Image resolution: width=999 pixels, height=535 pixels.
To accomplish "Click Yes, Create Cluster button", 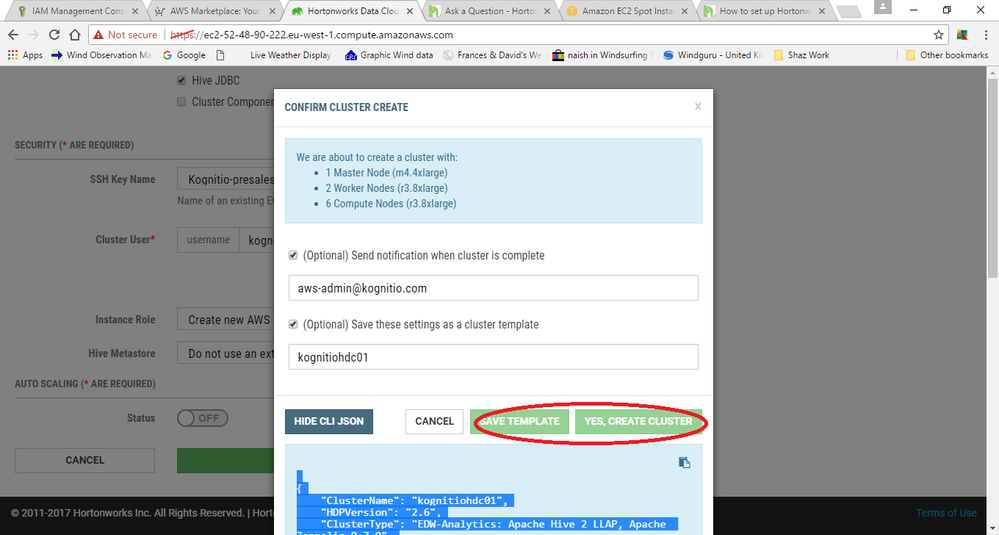I will click(638, 422).
